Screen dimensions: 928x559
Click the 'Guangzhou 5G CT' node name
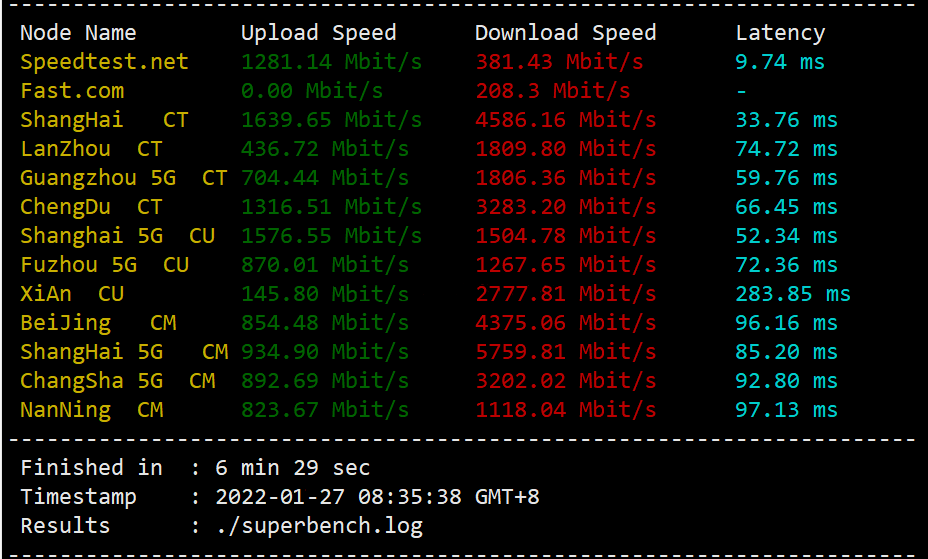tap(124, 177)
